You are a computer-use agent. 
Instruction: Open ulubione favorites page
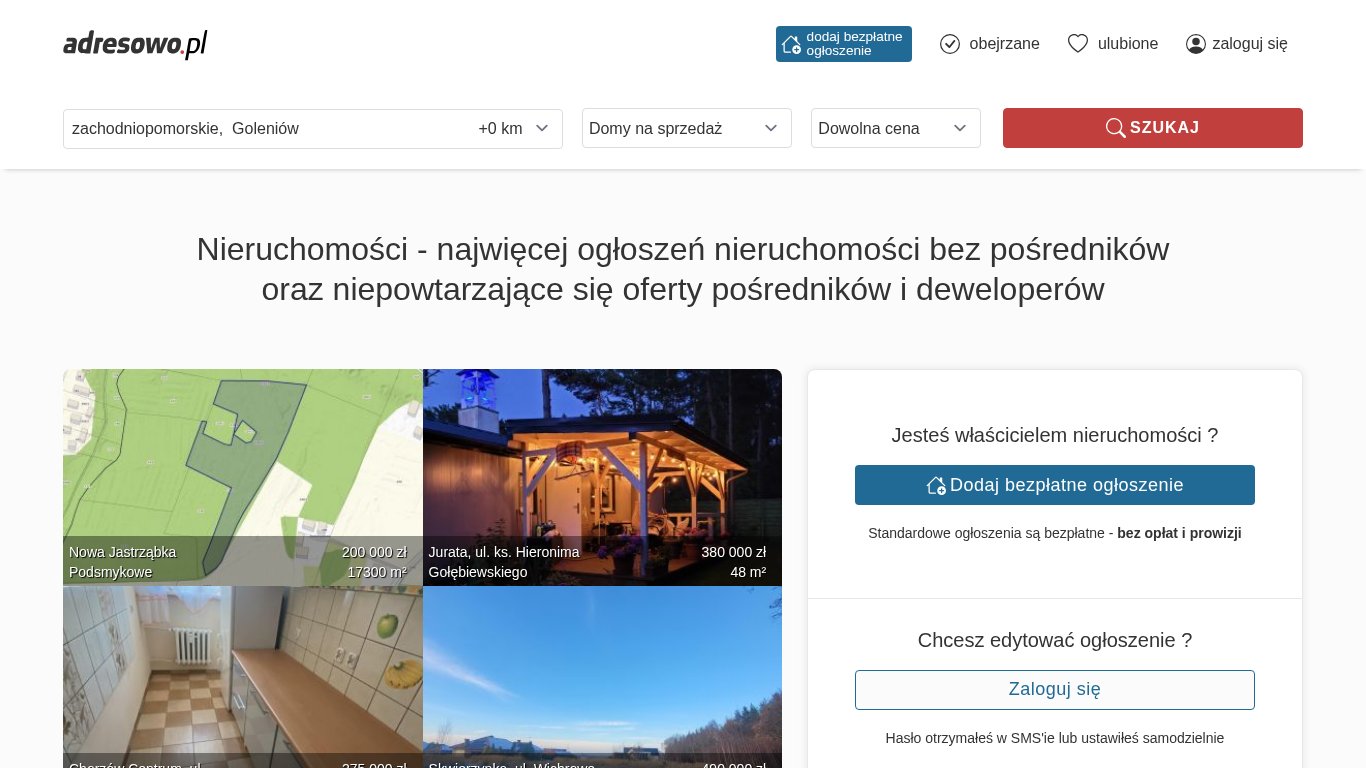pyautogui.click(x=1127, y=44)
